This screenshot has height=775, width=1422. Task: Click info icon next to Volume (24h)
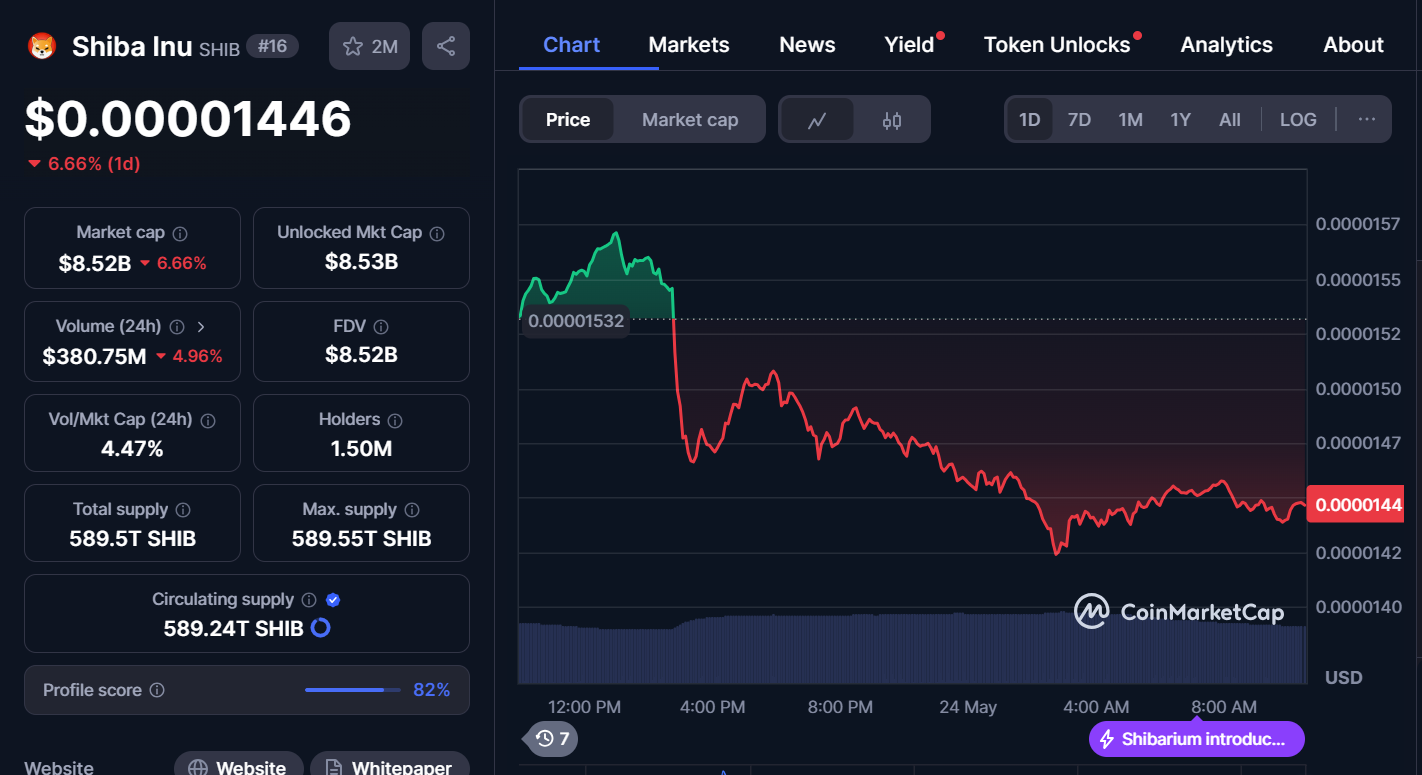point(177,327)
